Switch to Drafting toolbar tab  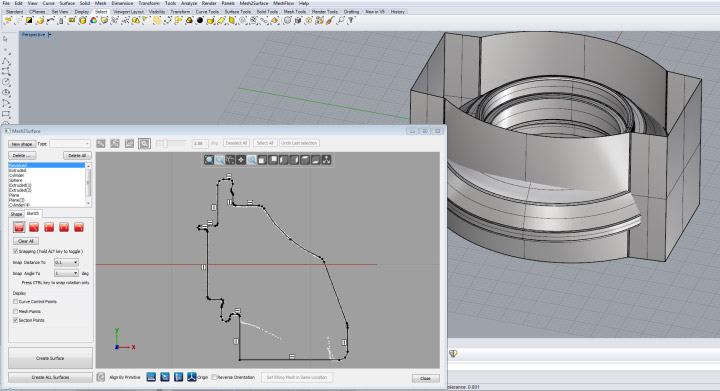pos(352,11)
